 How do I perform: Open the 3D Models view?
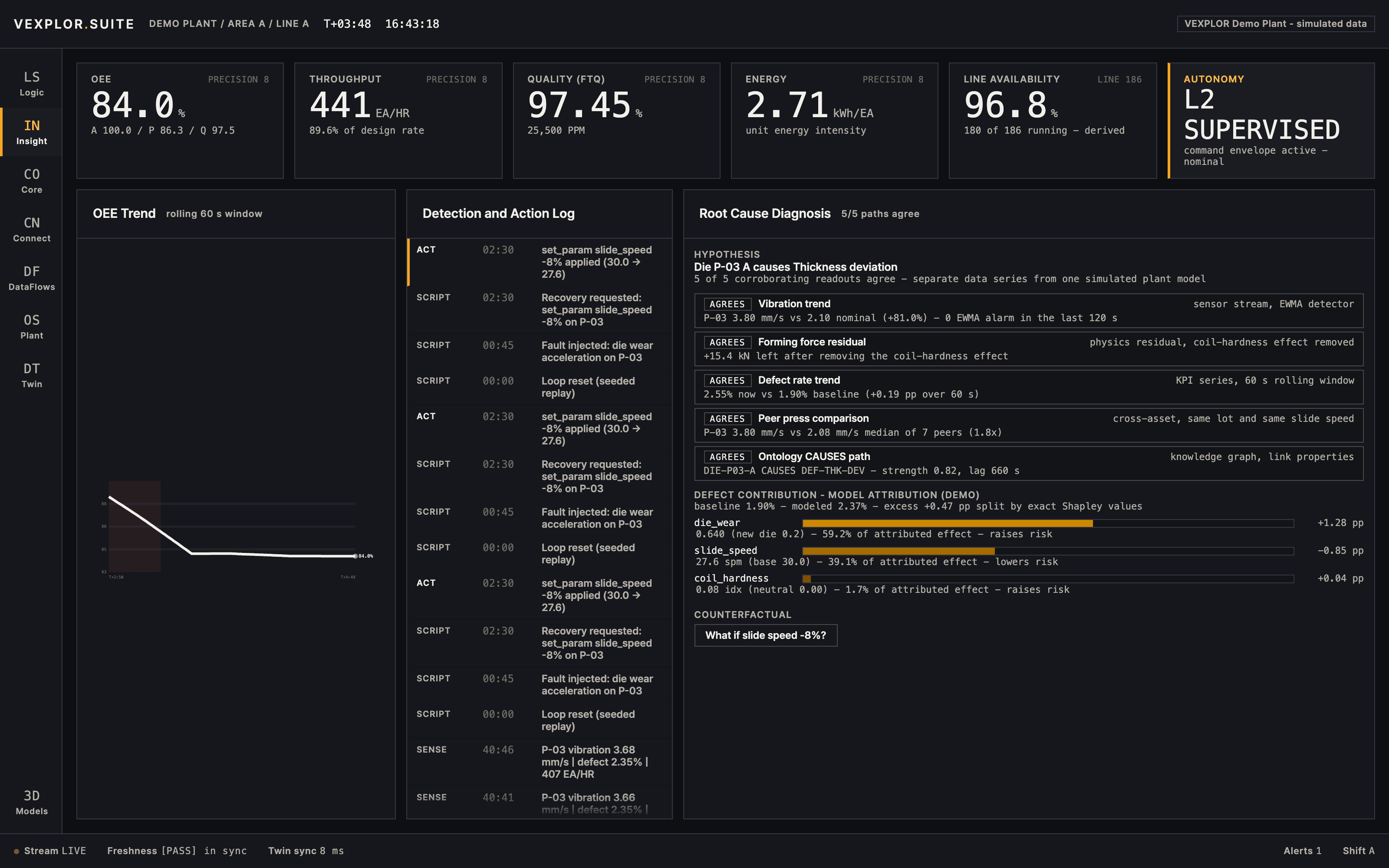[x=32, y=802]
